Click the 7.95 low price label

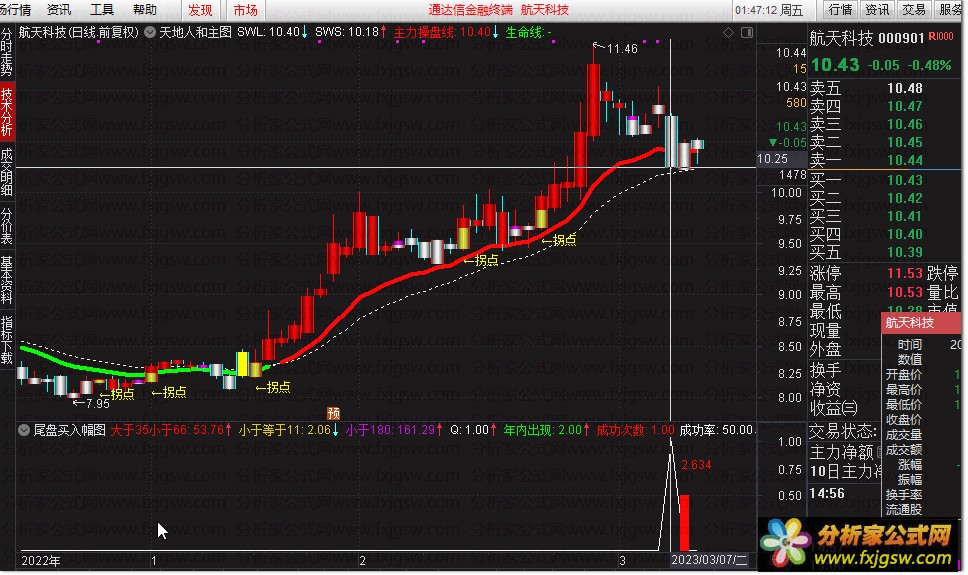click(98, 404)
